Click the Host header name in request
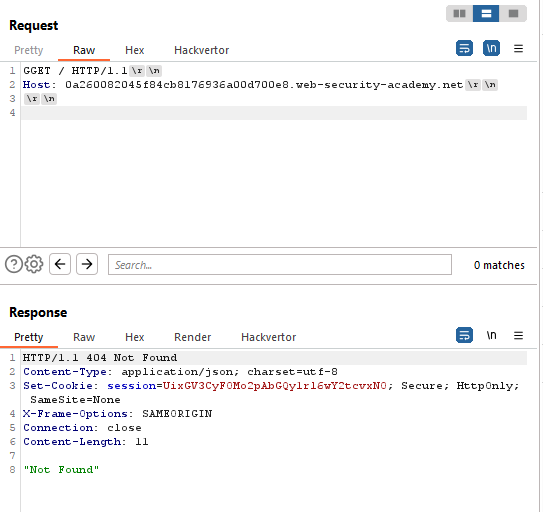 36,85
